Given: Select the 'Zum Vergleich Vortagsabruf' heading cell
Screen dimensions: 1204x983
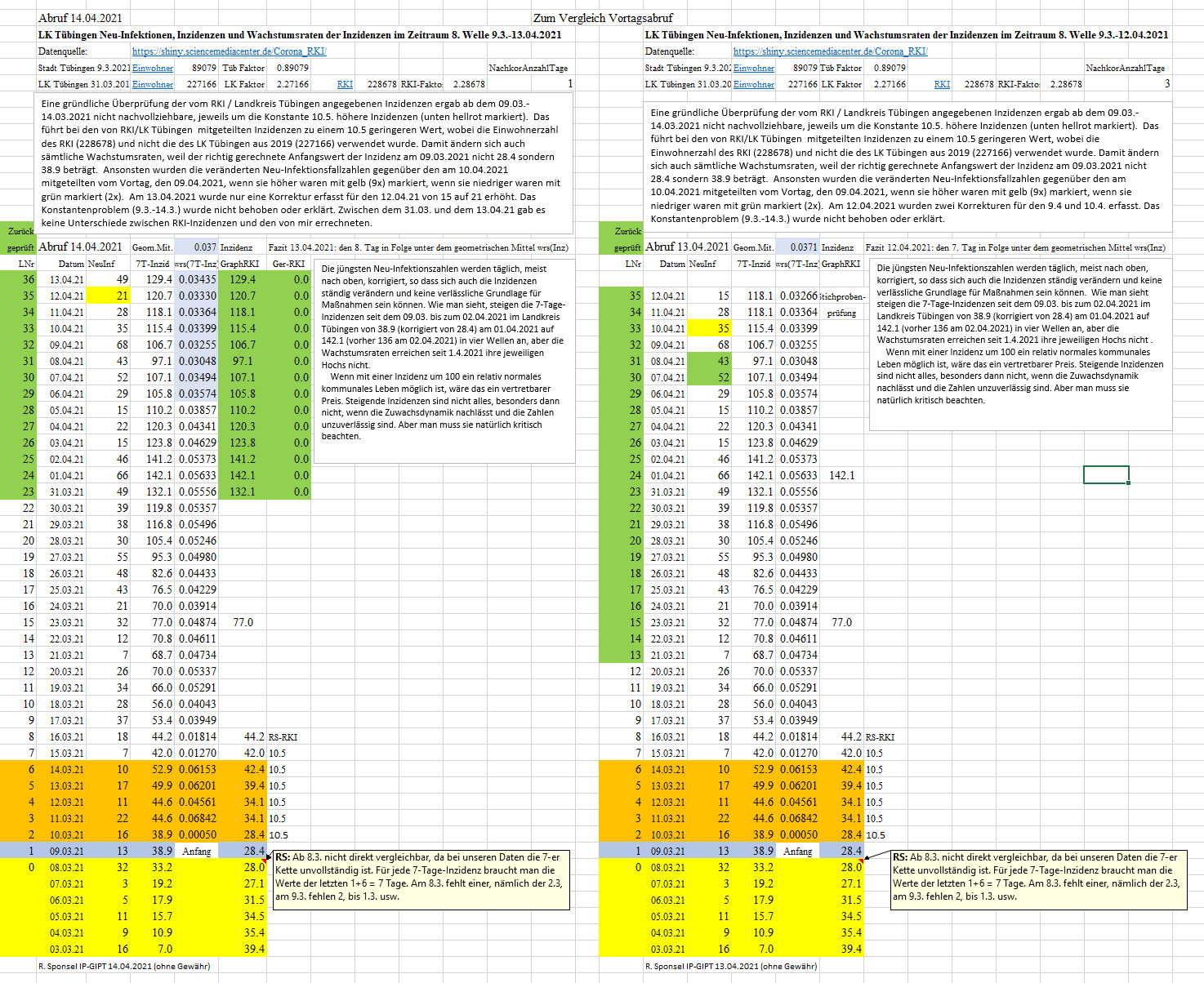Looking at the screenshot, I should coord(603,18).
